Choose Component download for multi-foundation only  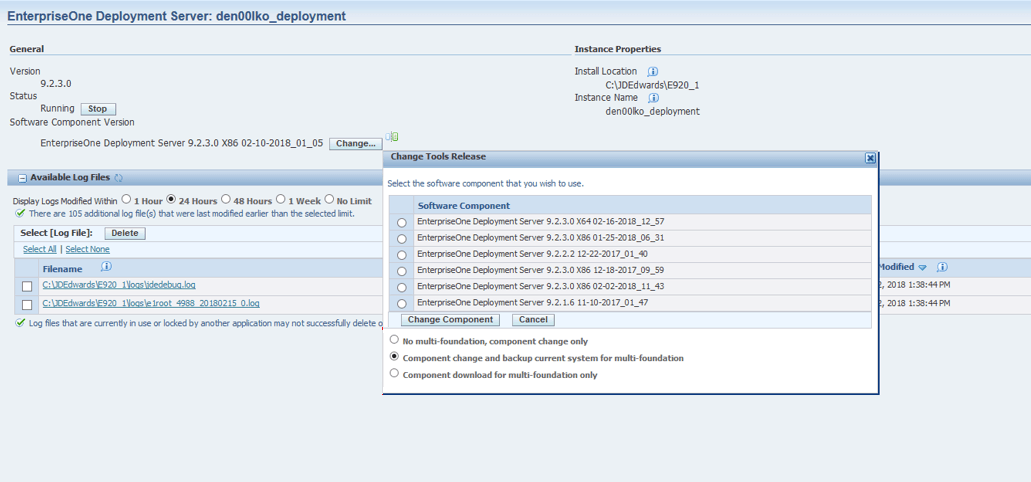coord(394,373)
